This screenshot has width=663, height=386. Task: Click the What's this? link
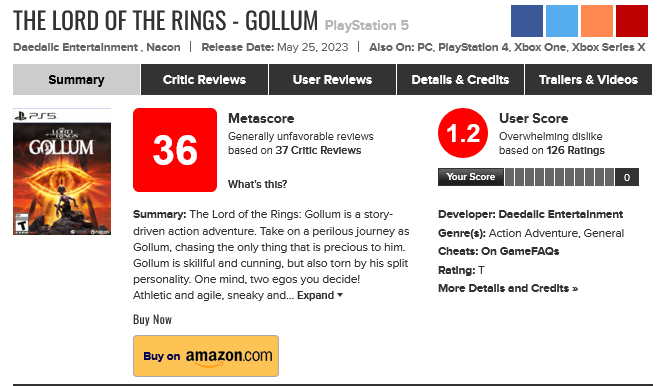click(x=258, y=184)
